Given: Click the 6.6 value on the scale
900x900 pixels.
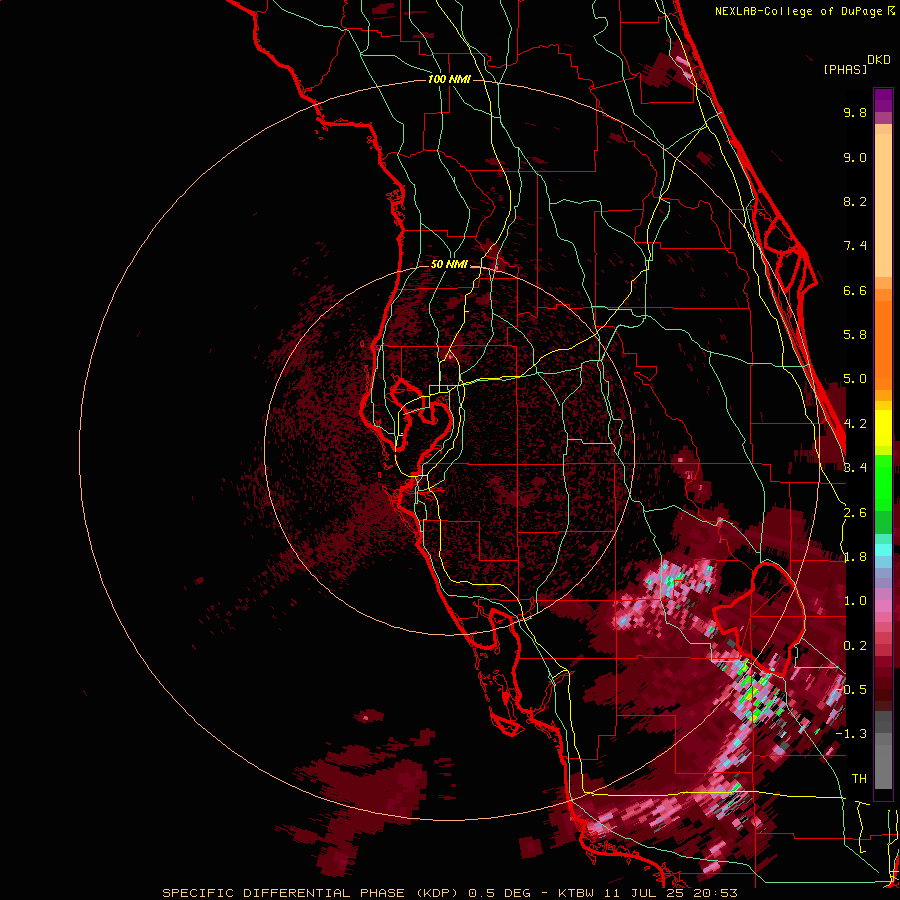Looking at the screenshot, I should [x=855, y=290].
